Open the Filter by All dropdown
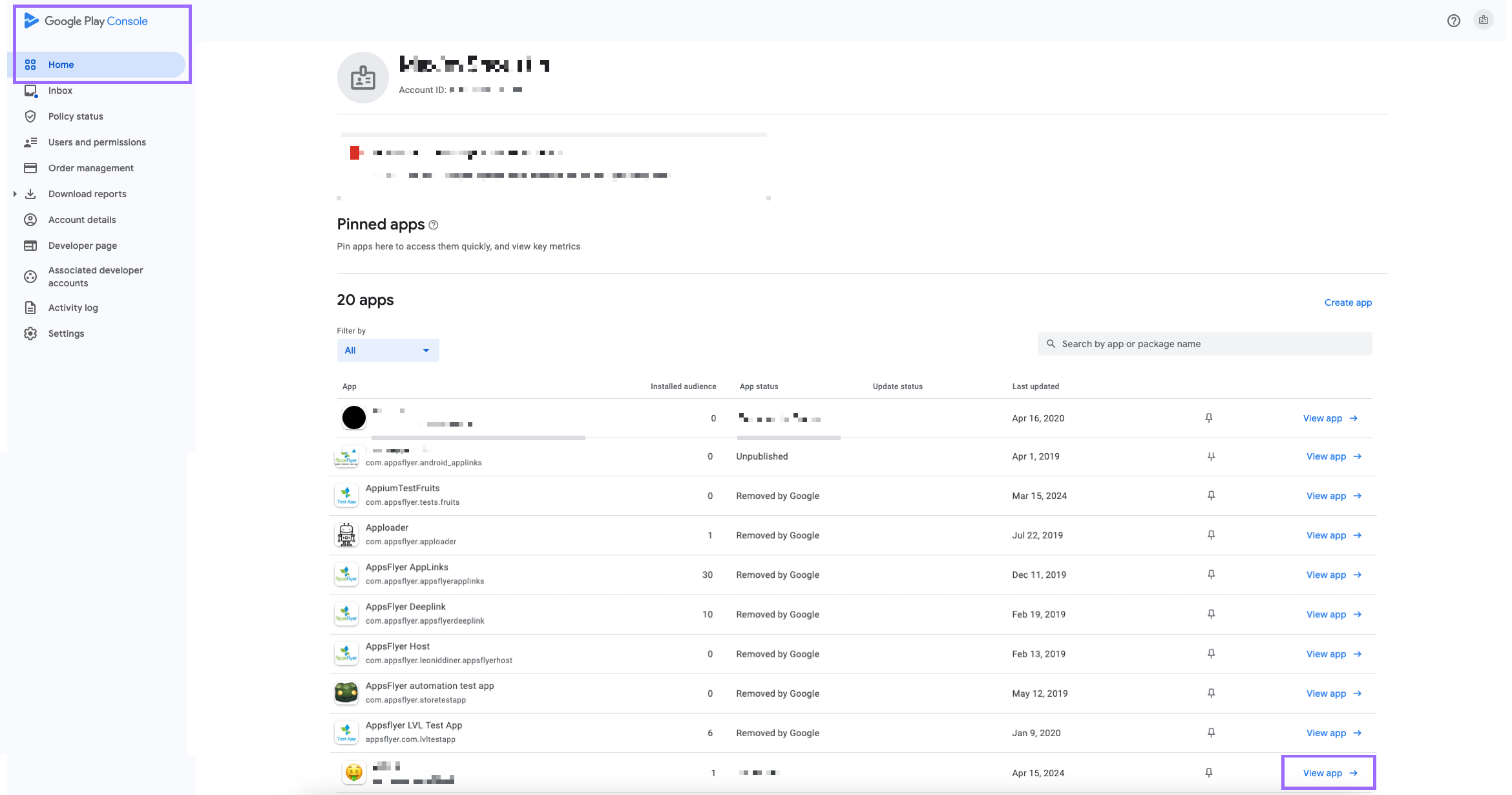 [388, 350]
